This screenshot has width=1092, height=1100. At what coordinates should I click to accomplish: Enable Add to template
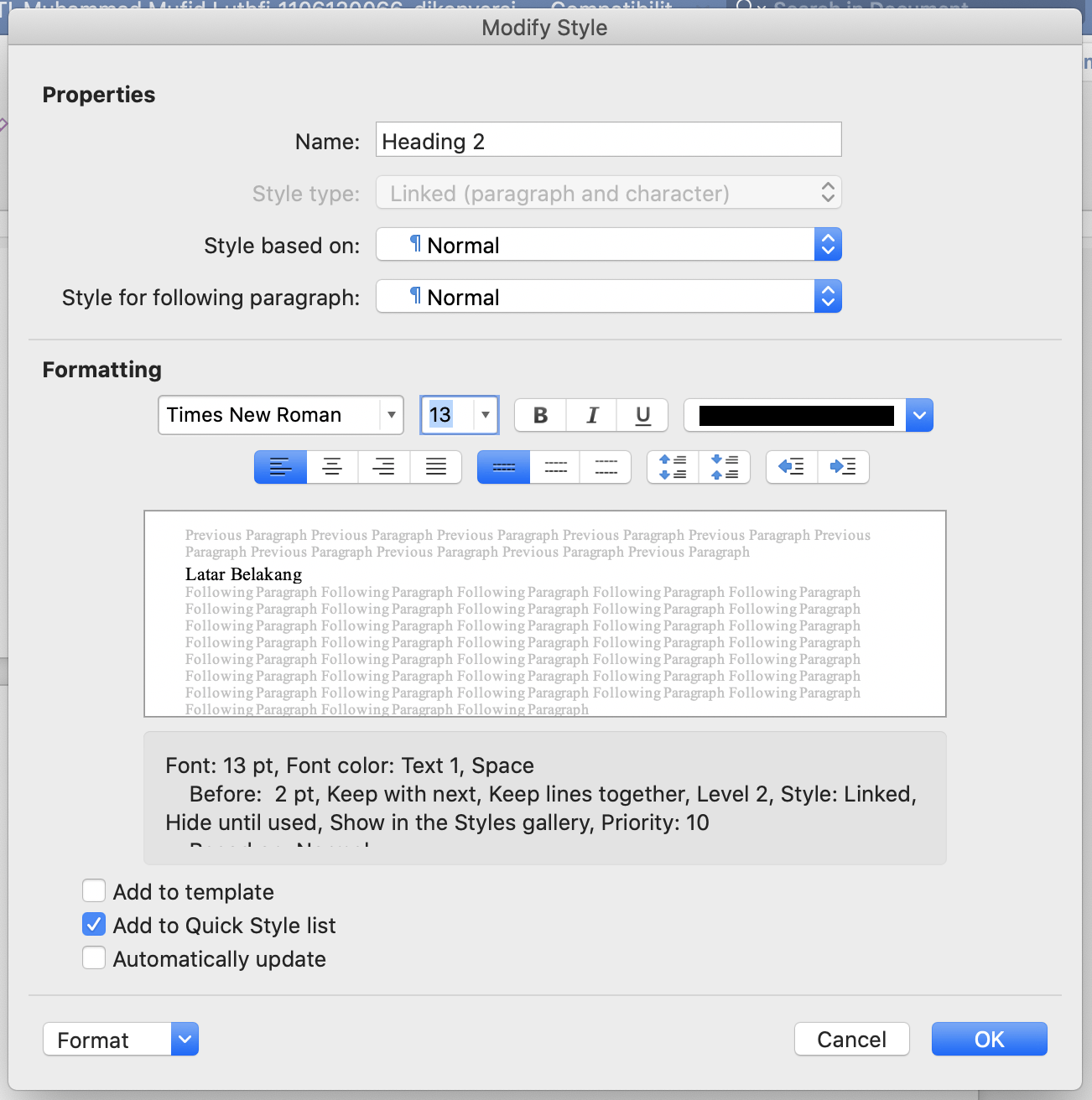[x=94, y=890]
